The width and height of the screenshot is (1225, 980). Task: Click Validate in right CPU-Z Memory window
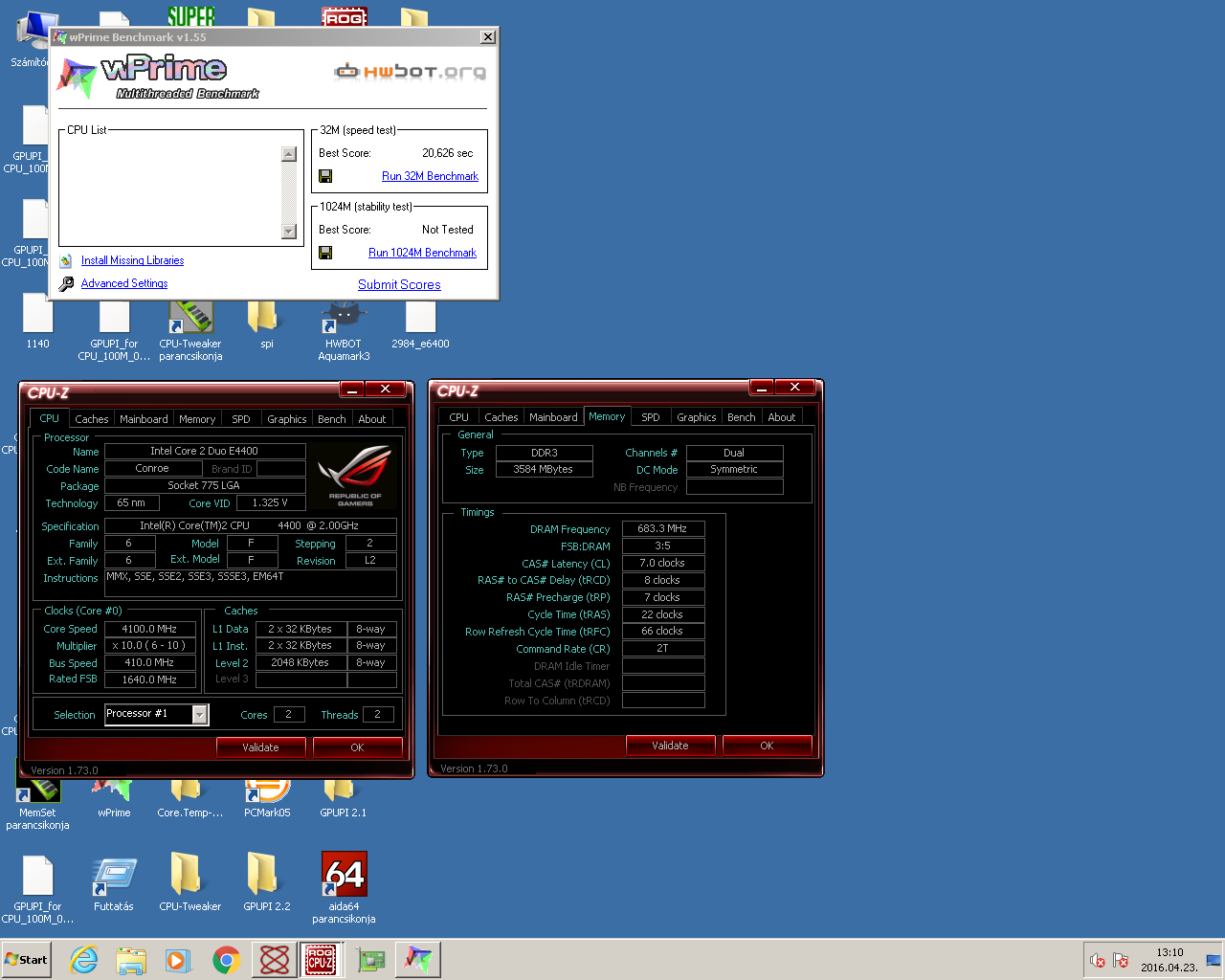[670, 746]
